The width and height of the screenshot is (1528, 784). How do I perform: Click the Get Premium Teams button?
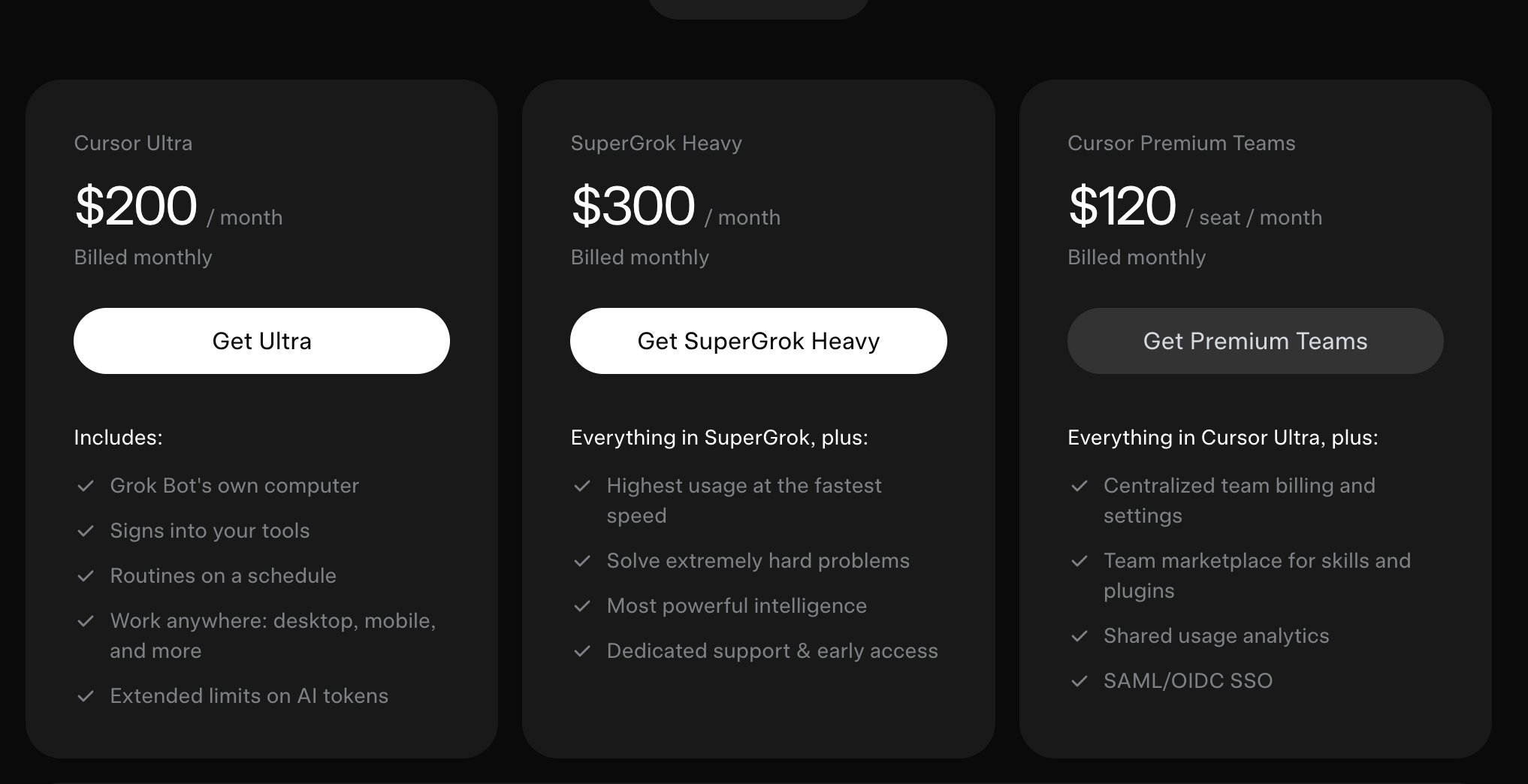click(x=1255, y=341)
